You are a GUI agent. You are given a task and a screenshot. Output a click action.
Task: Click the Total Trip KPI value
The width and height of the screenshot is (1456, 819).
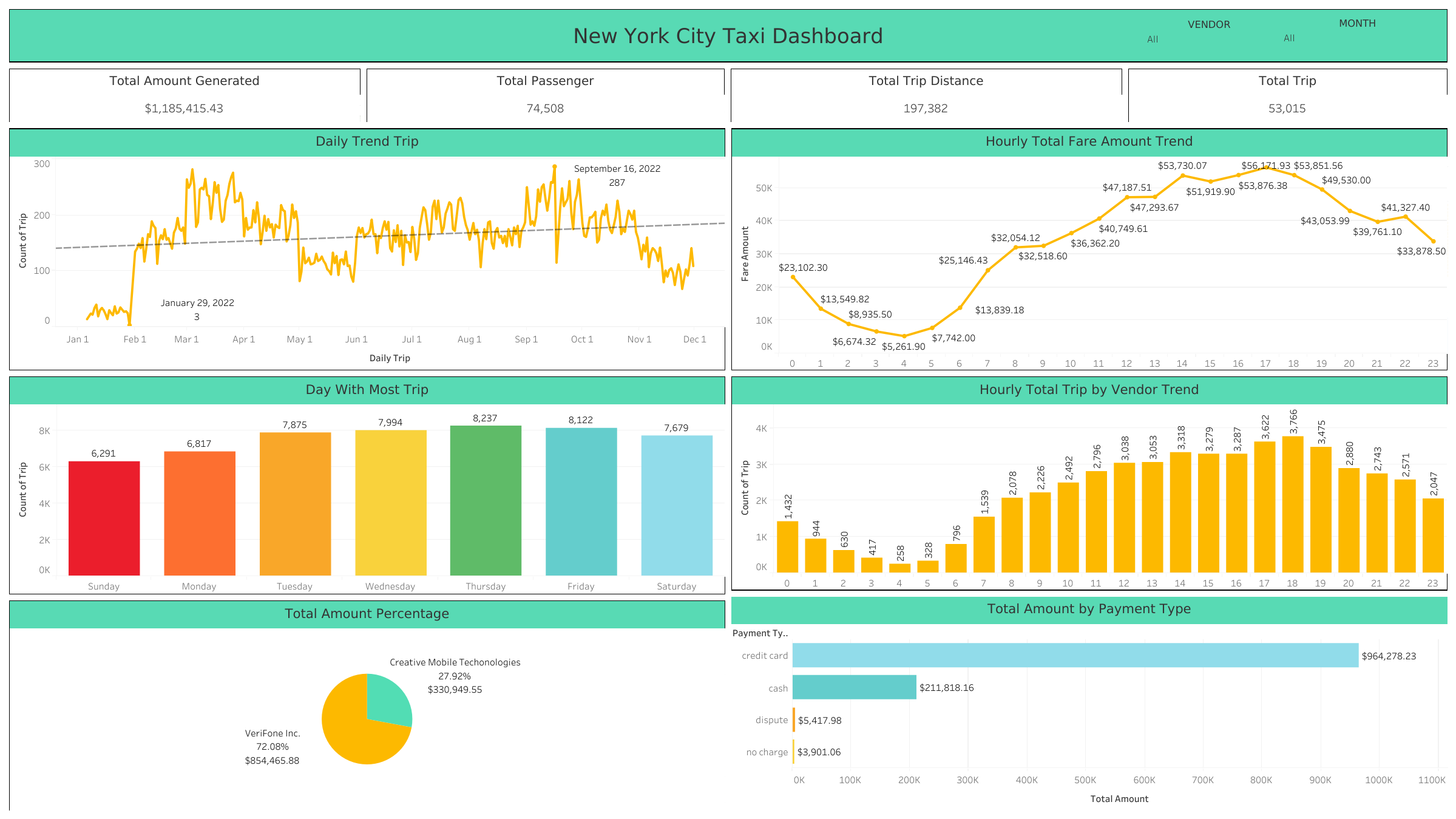point(1287,109)
